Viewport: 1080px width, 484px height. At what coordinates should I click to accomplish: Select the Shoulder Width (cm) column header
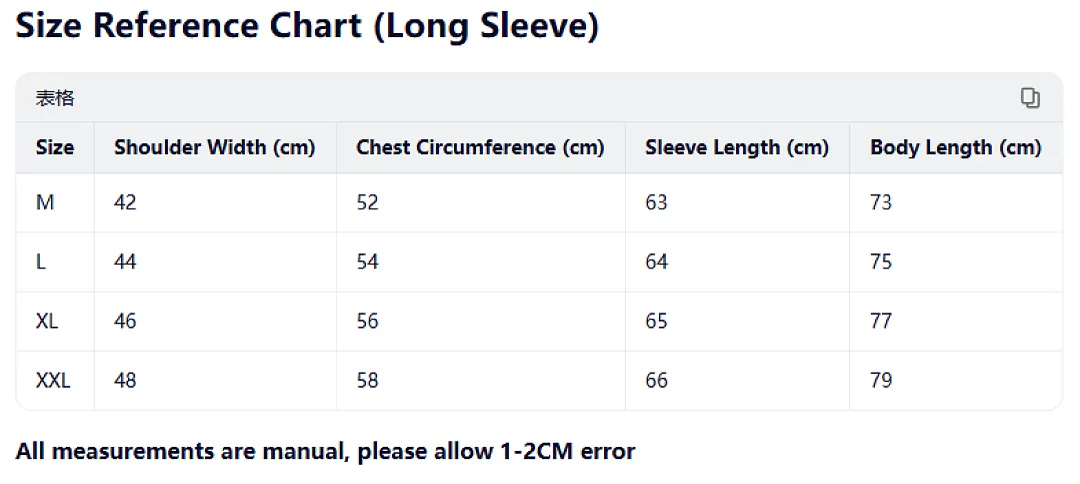pos(215,147)
